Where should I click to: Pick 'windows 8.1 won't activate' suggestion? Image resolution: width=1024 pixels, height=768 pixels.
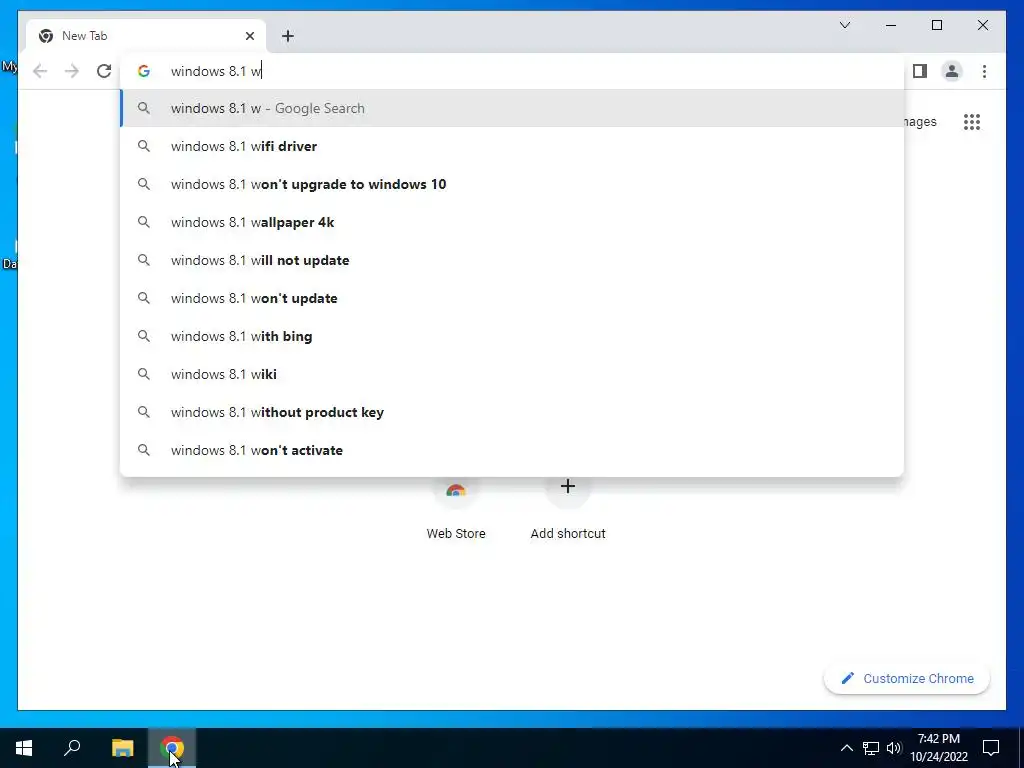point(512,449)
